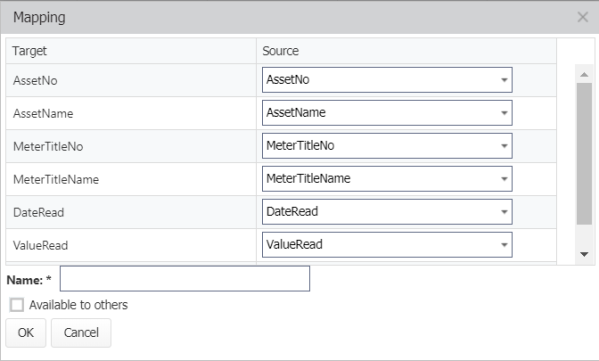Open the ValueRead source dropdown
Screen dimensions: 599x361
pyautogui.click(x=387, y=244)
